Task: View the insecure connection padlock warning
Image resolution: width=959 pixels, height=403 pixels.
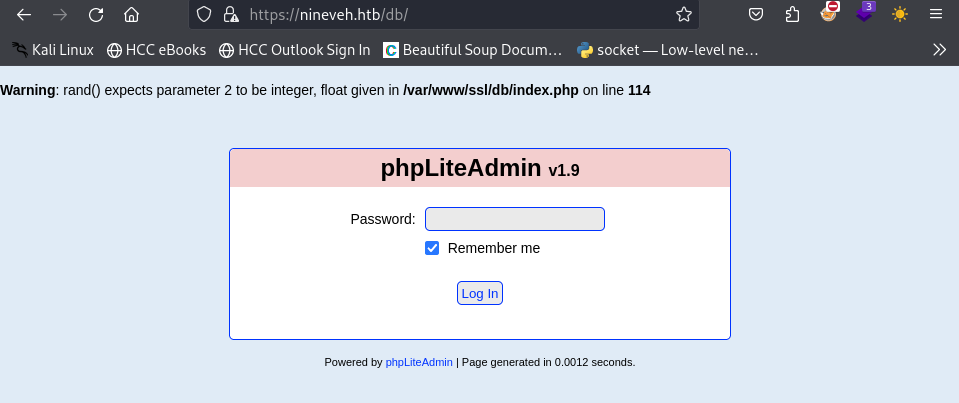Action: click(x=230, y=15)
